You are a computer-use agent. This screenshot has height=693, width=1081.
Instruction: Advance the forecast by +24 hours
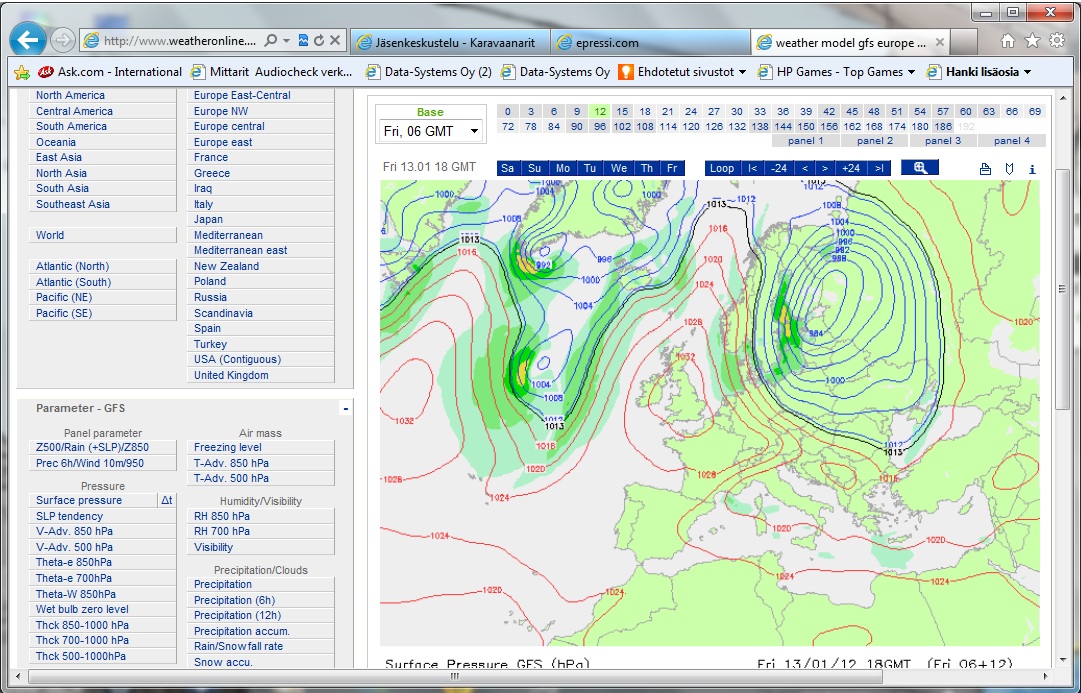[x=851, y=168]
